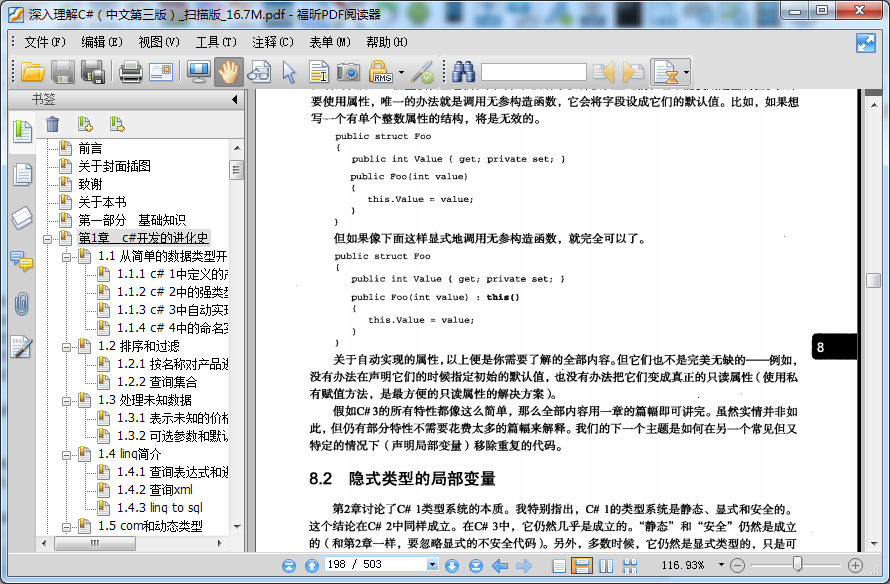Select the arrow Select tool
Image resolution: width=890 pixels, height=584 pixels.
[x=289, y=72]
